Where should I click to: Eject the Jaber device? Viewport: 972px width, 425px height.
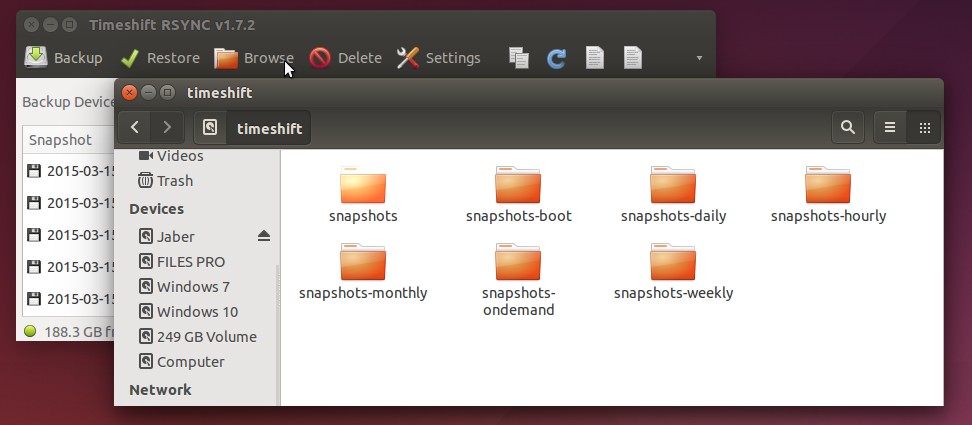pyautogui.click(x=264, y=236)
